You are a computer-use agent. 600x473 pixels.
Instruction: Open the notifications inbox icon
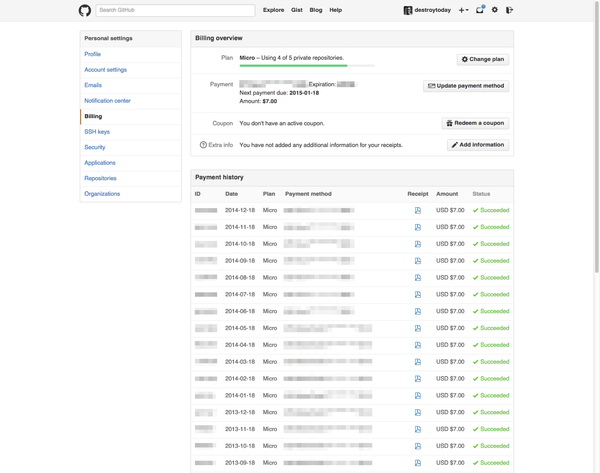point(480,10)
